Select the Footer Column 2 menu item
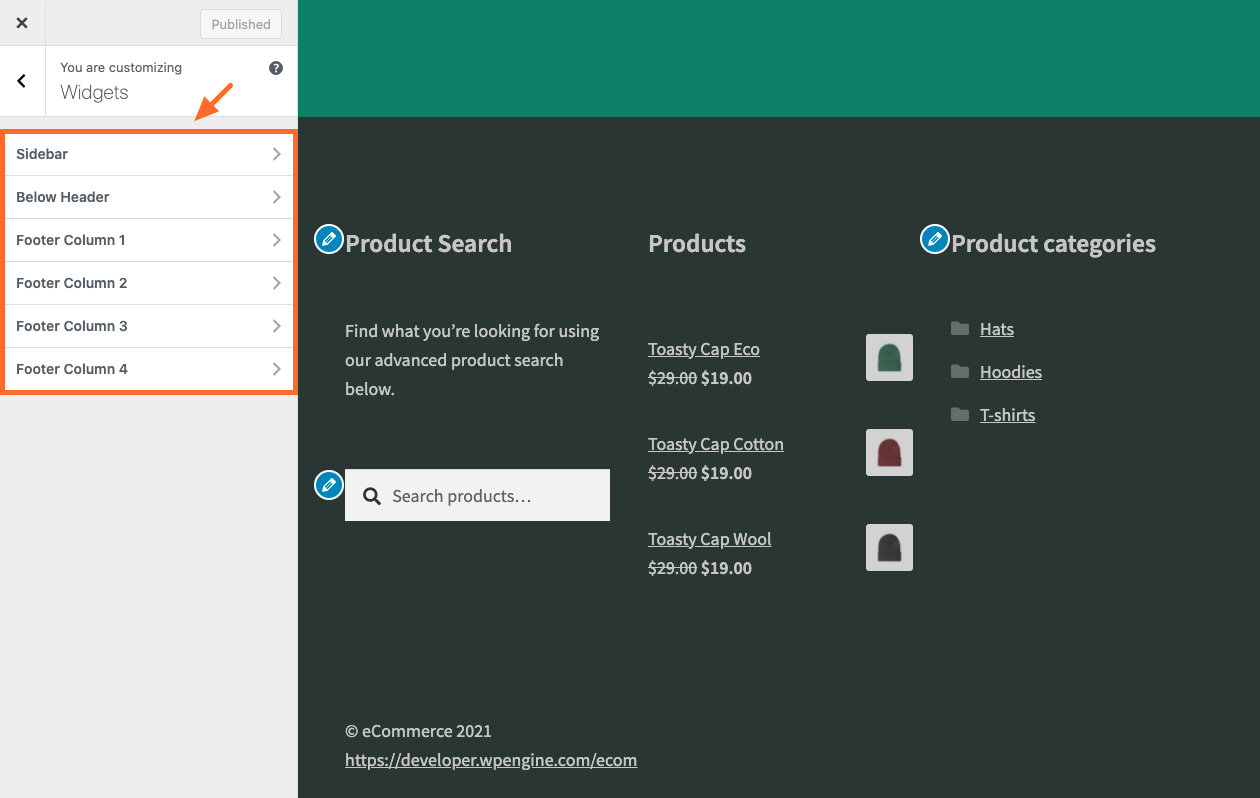The height and width of the screenshot is (798, 1260). 148,283
